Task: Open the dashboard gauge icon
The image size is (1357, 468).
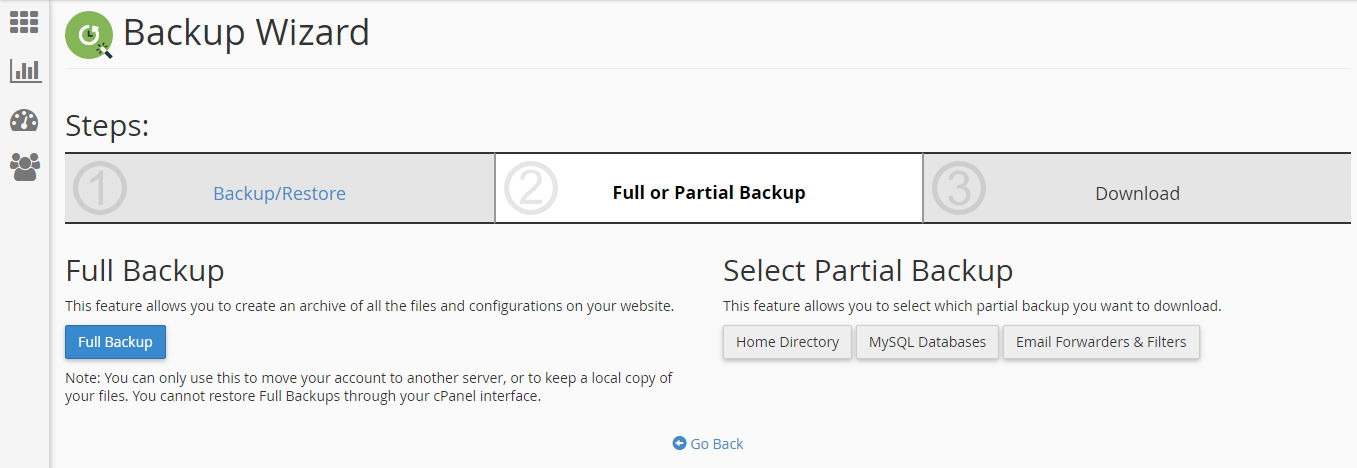Action: (x=24, y=120)
